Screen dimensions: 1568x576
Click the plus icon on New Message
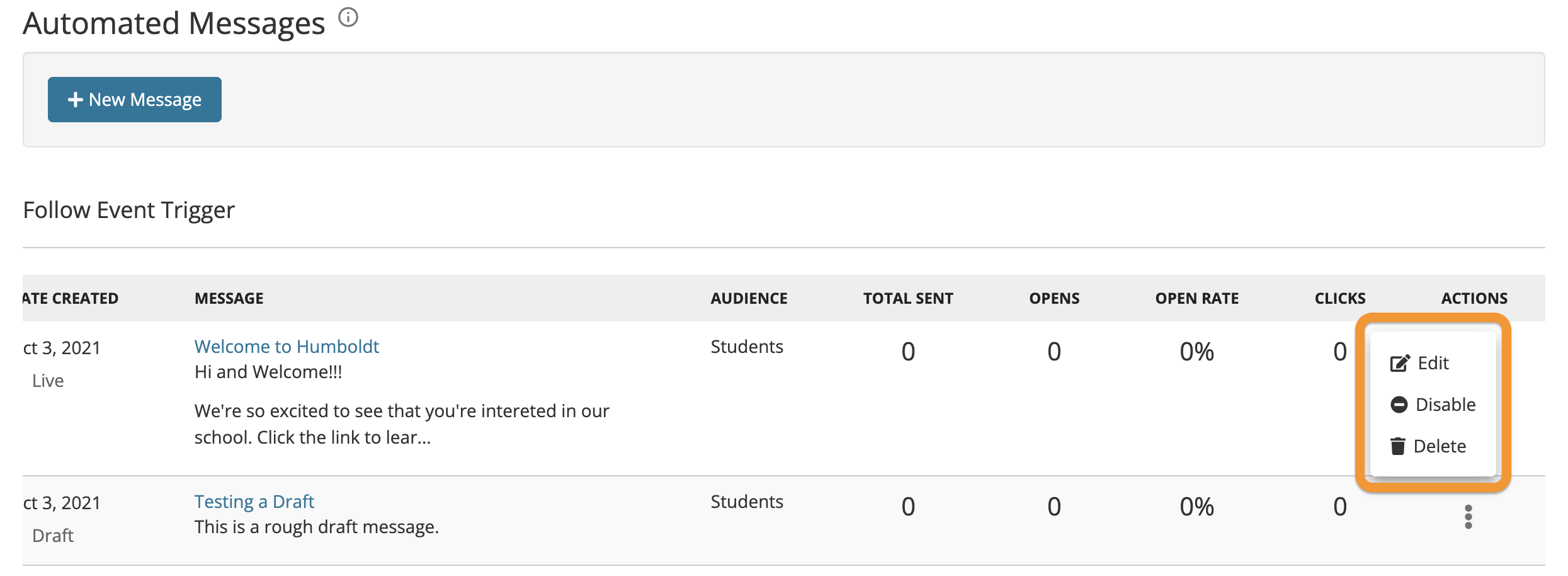point(76,100)
